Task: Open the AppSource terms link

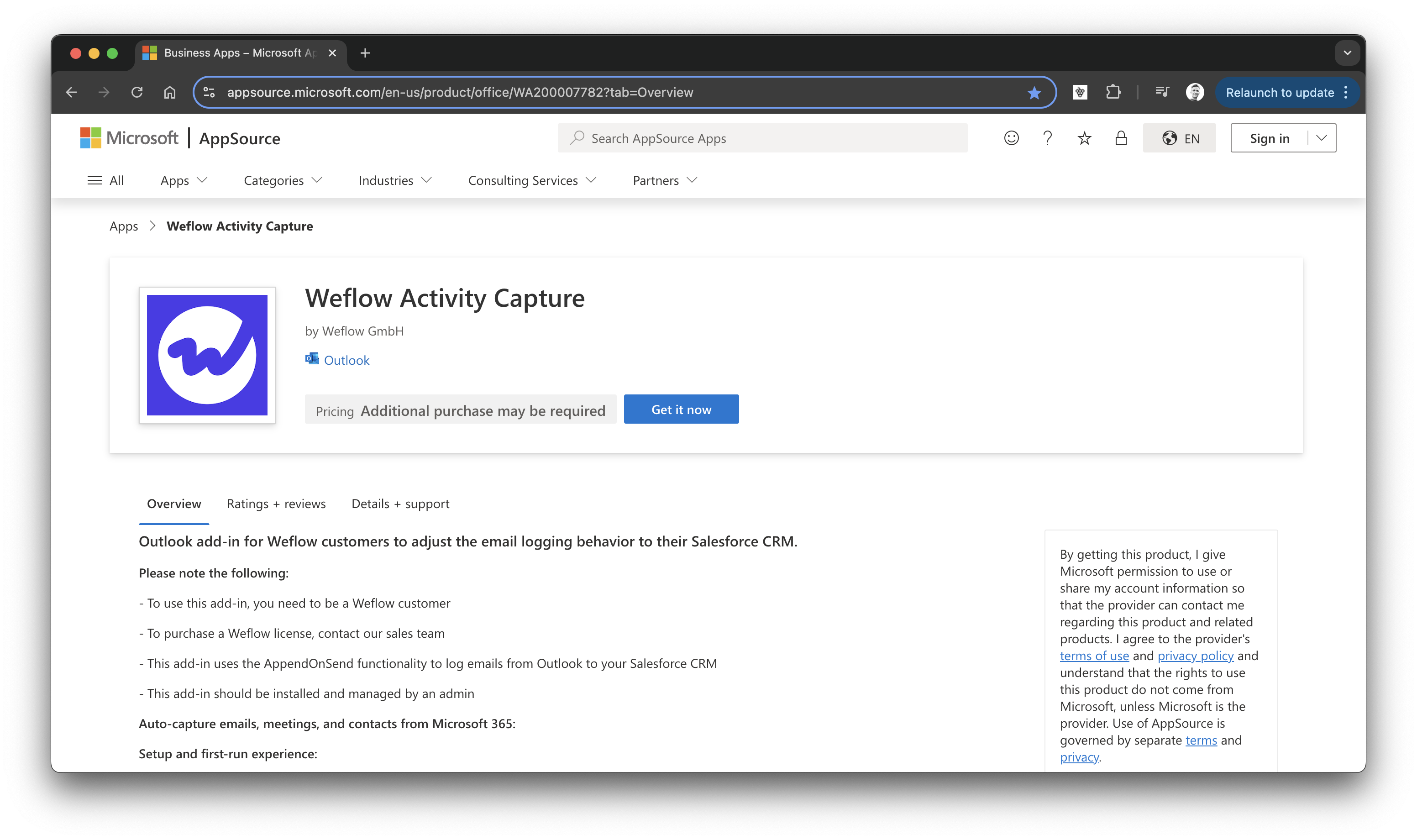Action: 1201,740
